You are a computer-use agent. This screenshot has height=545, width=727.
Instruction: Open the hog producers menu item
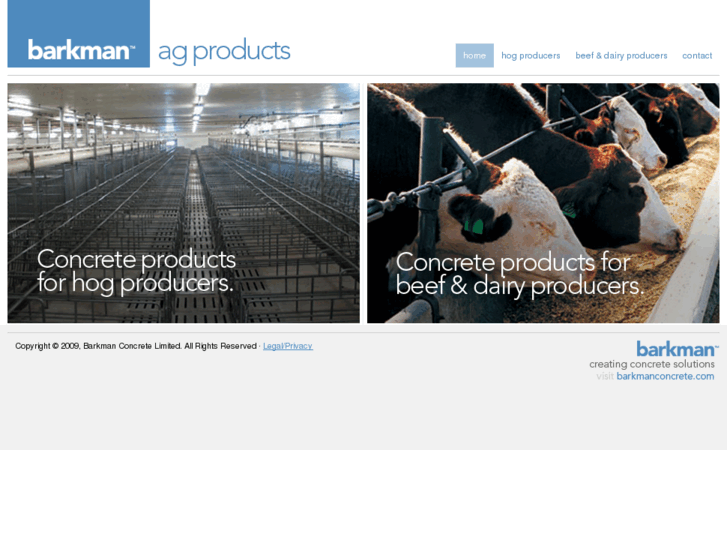[531, 56]
